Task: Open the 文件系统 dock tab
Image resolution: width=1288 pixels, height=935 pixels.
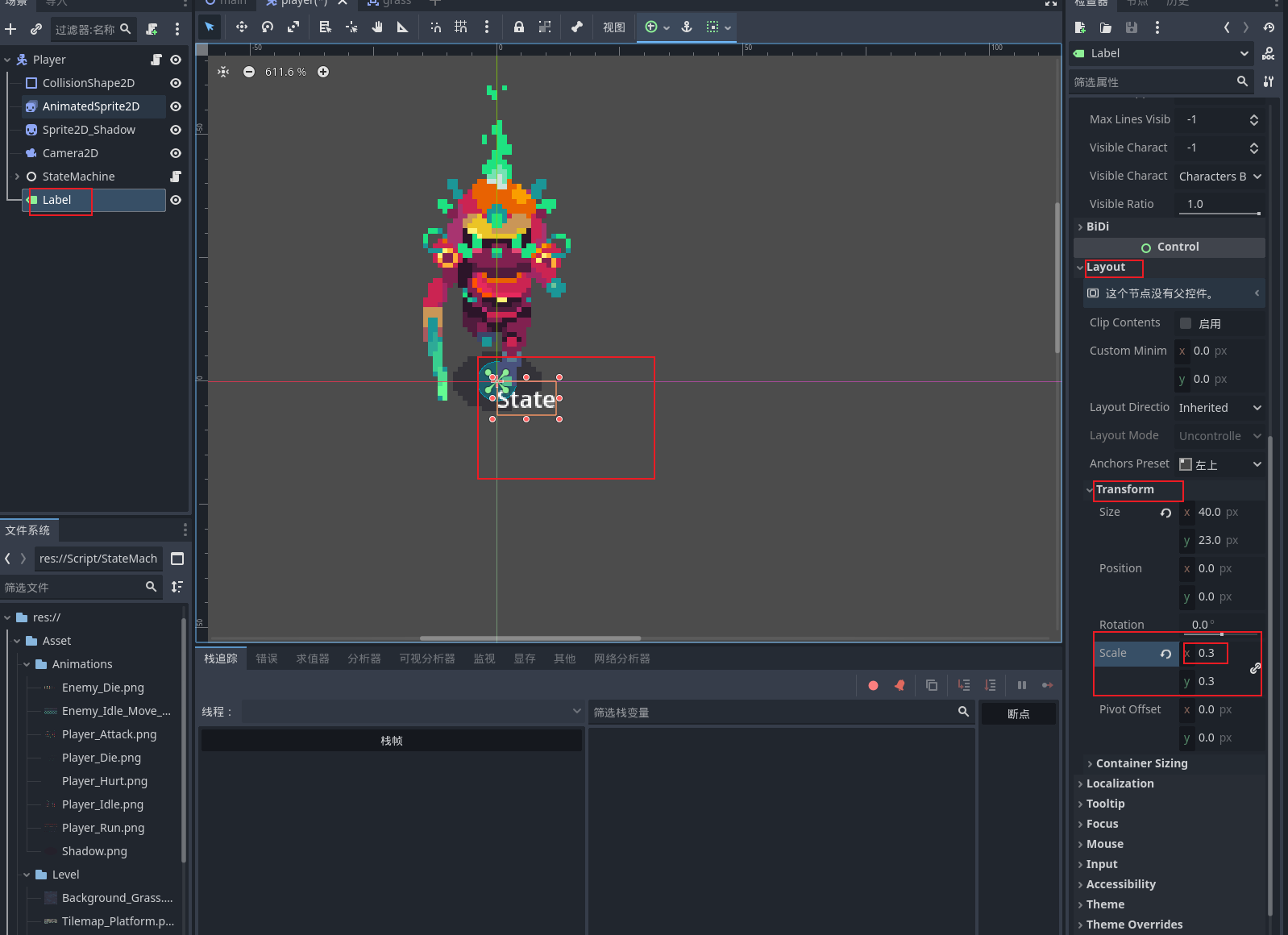Action: pyautogui.click(x=28, y=530)
